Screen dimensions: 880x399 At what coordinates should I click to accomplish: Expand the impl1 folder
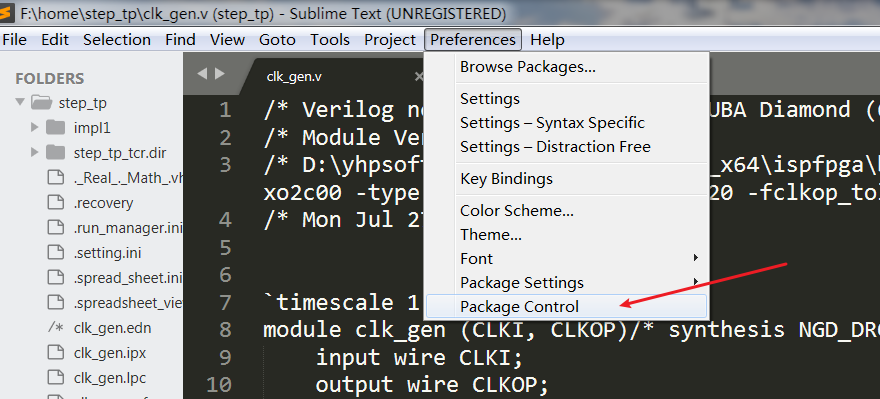point(35,127)
